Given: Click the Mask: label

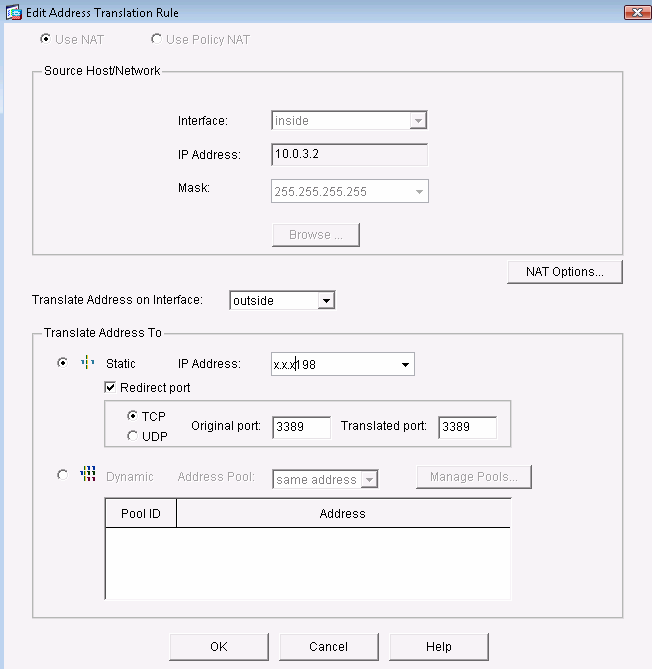Looking at the screenshot, I should [x=194, y=188].
